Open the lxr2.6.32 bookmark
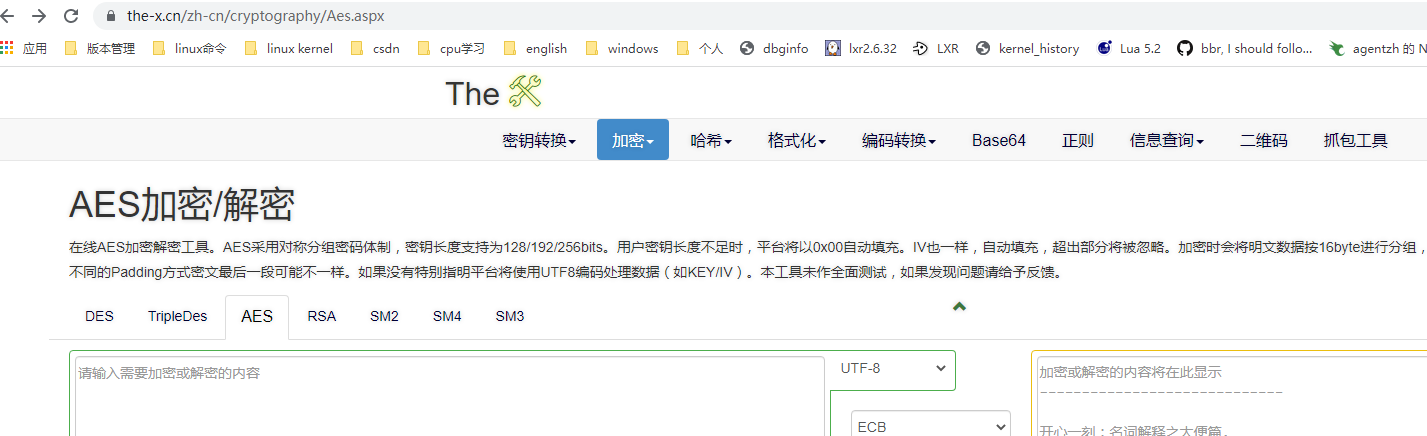The width and height of the screenshot is (1427, 436). pyautogui.click(x=861, y=48)
